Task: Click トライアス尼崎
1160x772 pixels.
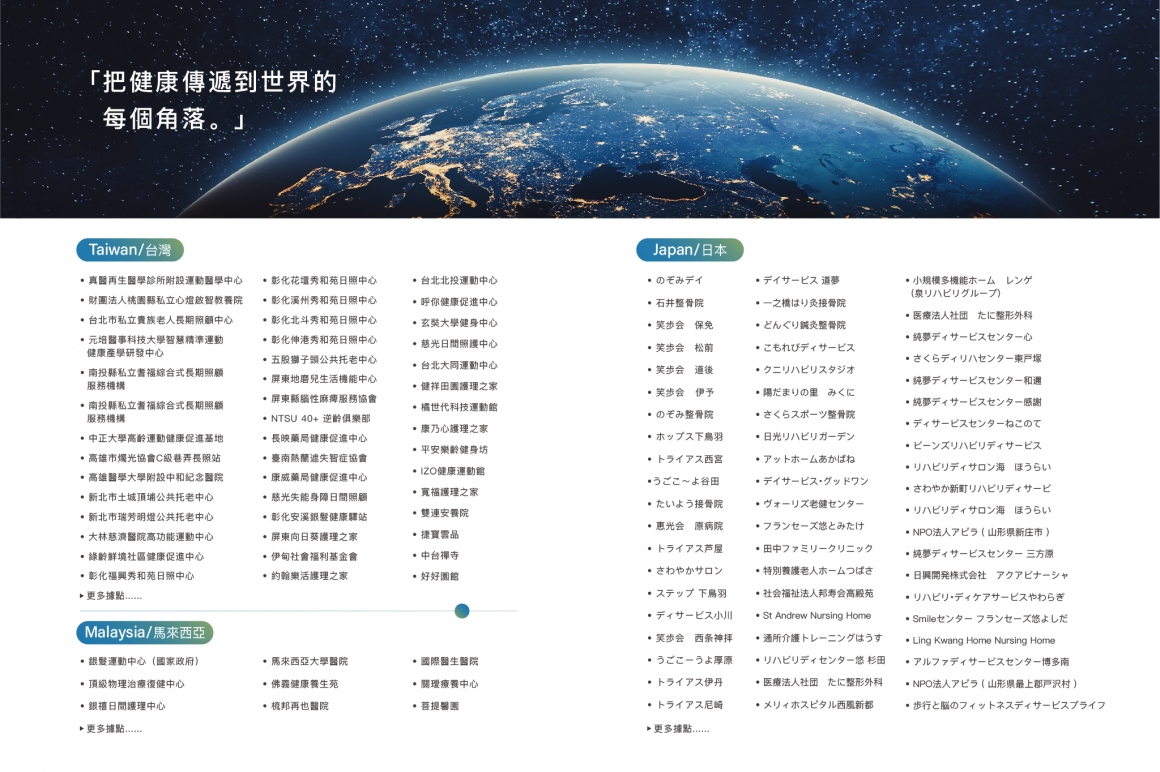Action: (x=689, y=705)
